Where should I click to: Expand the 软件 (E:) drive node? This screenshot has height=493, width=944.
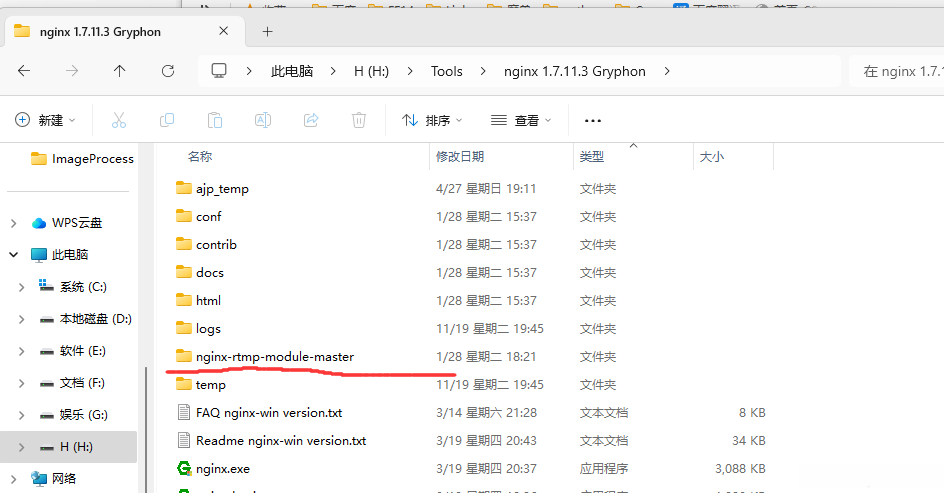click(x=22, y=351)
